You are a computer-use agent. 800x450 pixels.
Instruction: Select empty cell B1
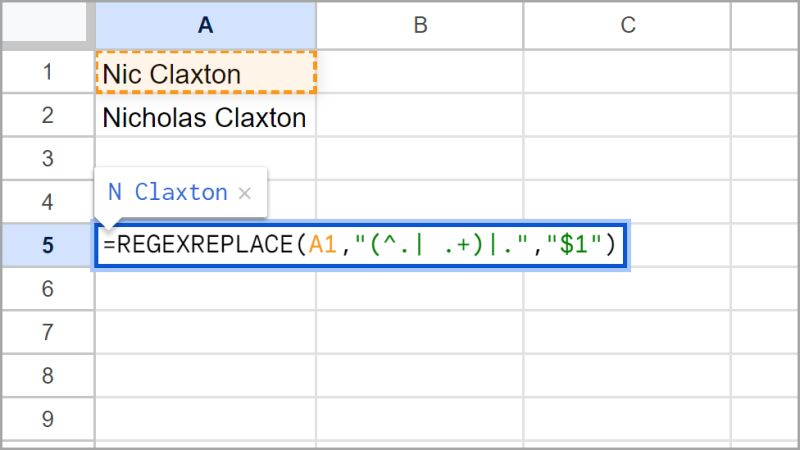[x=420, y=72]
